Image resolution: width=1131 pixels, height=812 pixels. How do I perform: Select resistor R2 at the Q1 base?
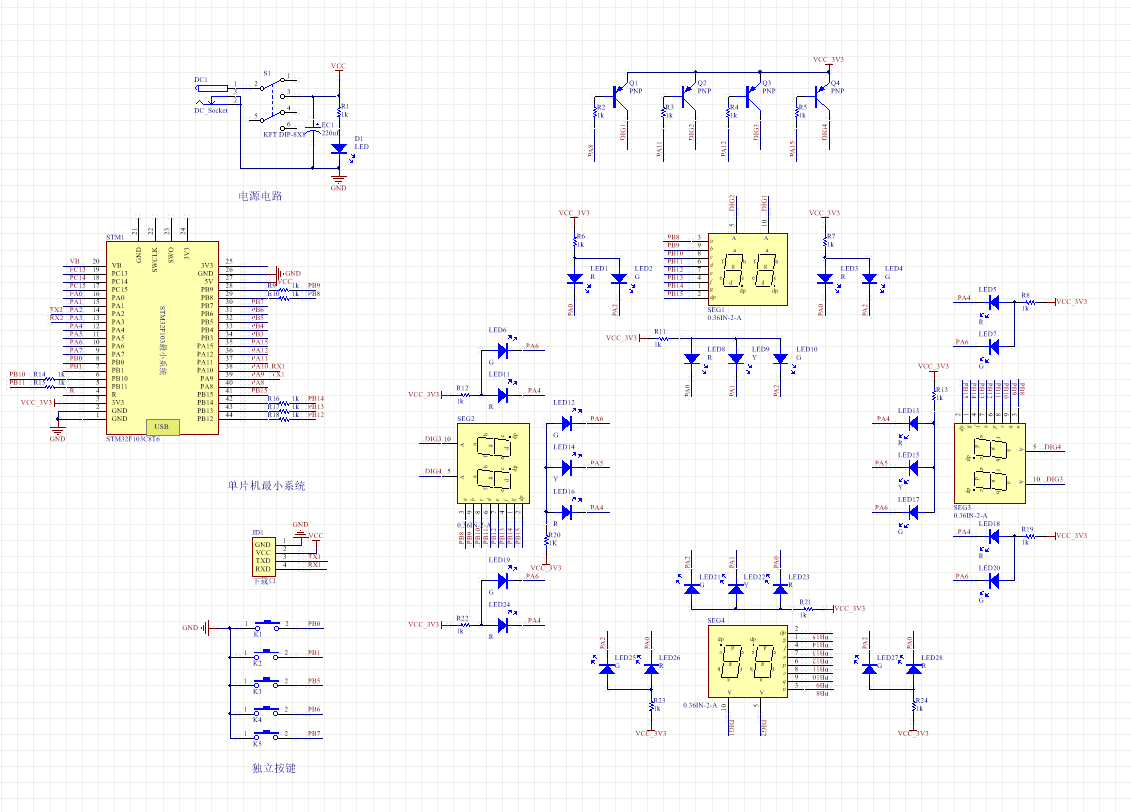pyautogui.click(x=594, y=113)
